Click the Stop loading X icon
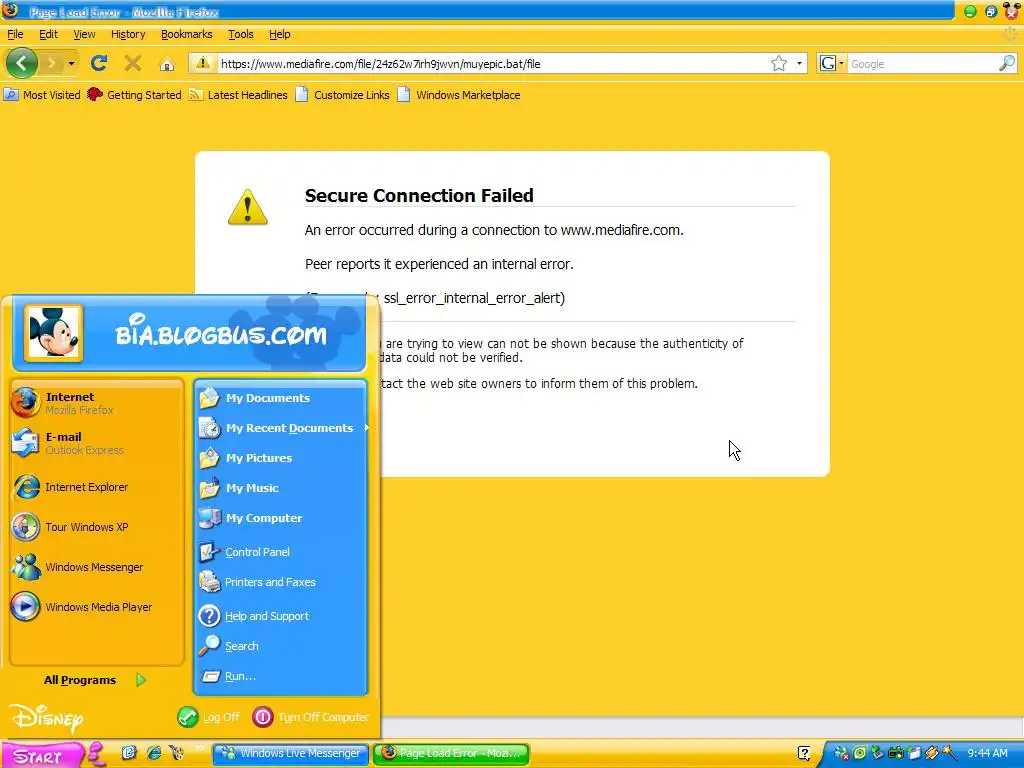 133,63
